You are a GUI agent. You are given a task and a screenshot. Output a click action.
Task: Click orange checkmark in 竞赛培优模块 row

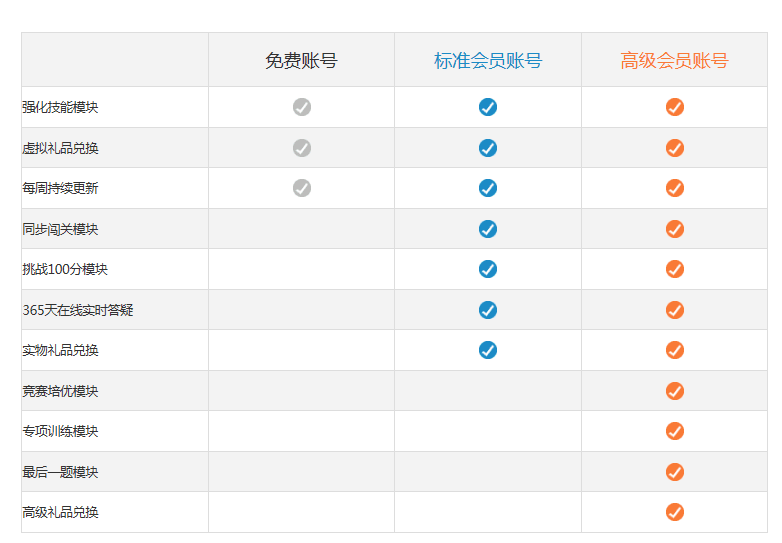point(675,391)
